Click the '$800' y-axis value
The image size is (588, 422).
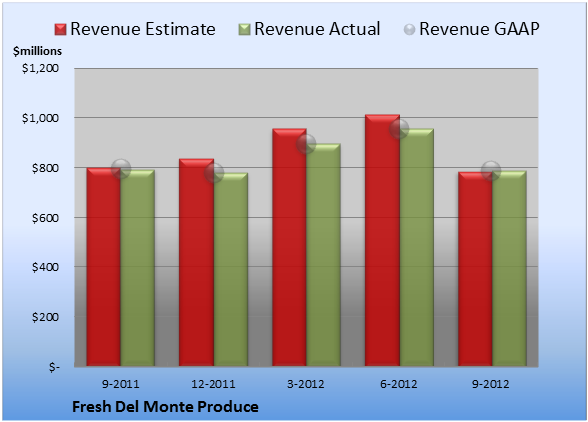pos(45,168)
